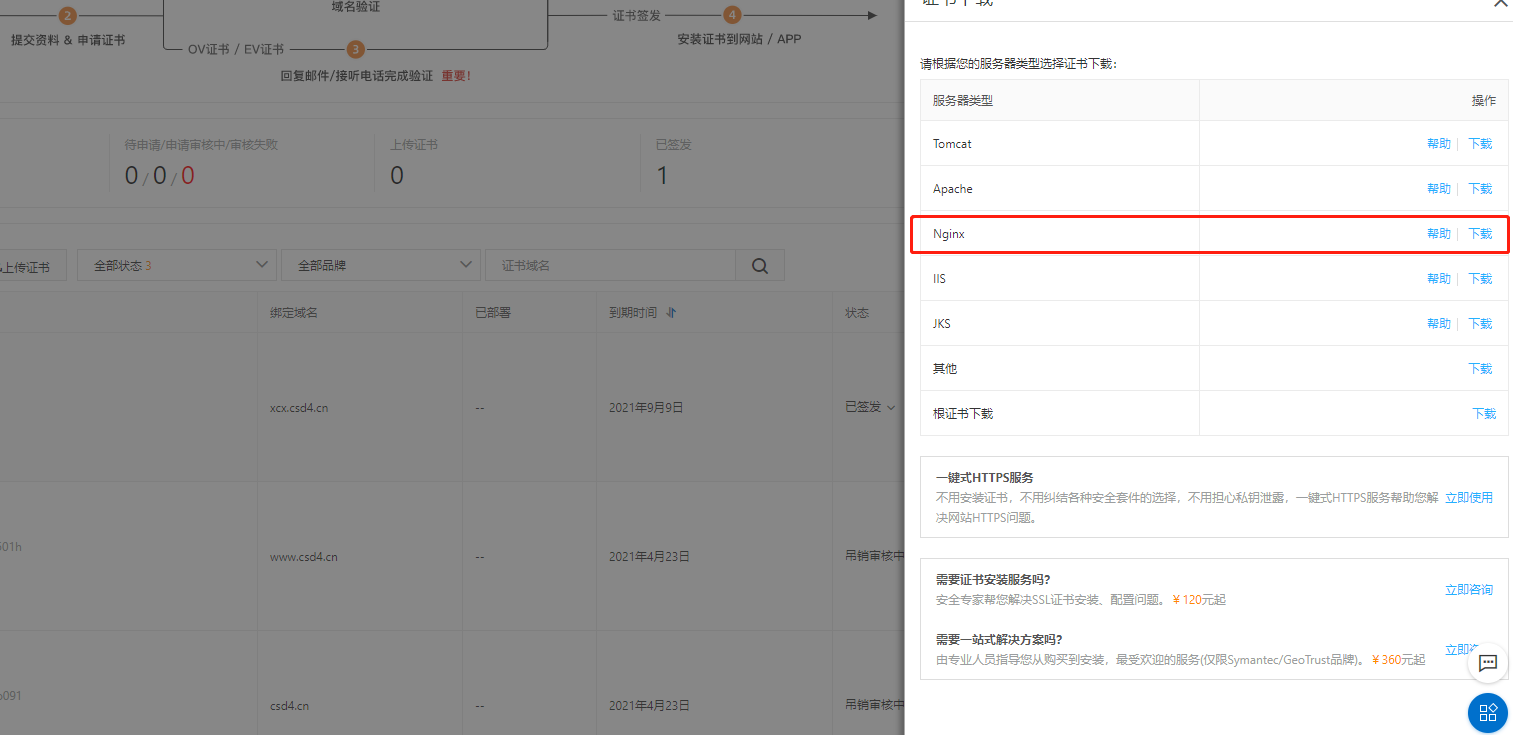Open 帮助 help for Tomcat certificate
Image resolution: width=1513 pixels, height=735 pixels.
point(1438,143)
